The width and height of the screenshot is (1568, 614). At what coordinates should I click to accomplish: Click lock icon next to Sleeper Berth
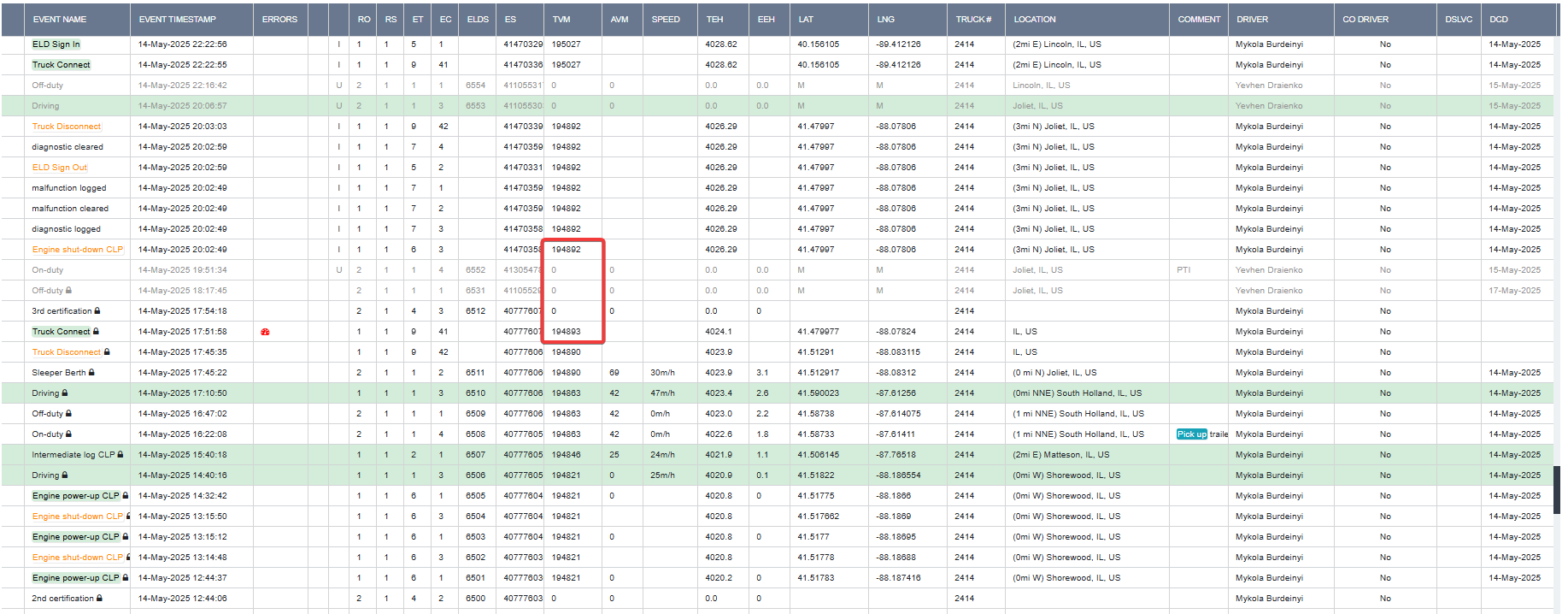click(x=91, y=373)
